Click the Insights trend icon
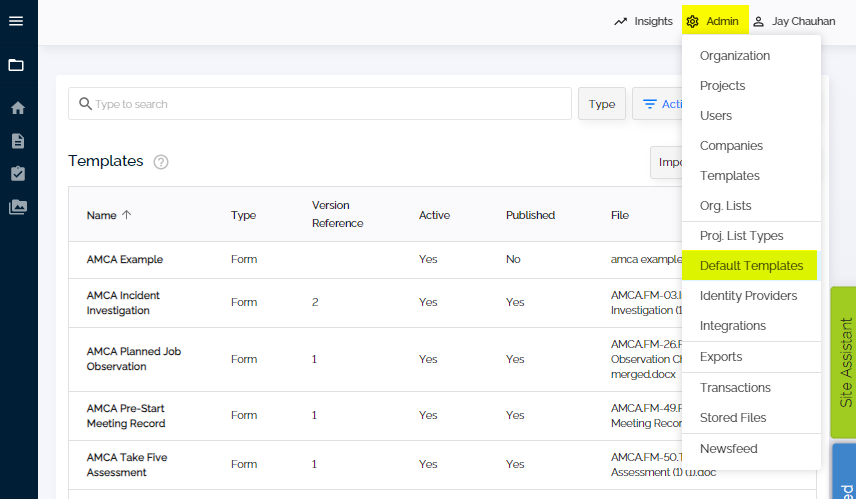The width and height of the screenshot is (856, 499). (621, 21)
